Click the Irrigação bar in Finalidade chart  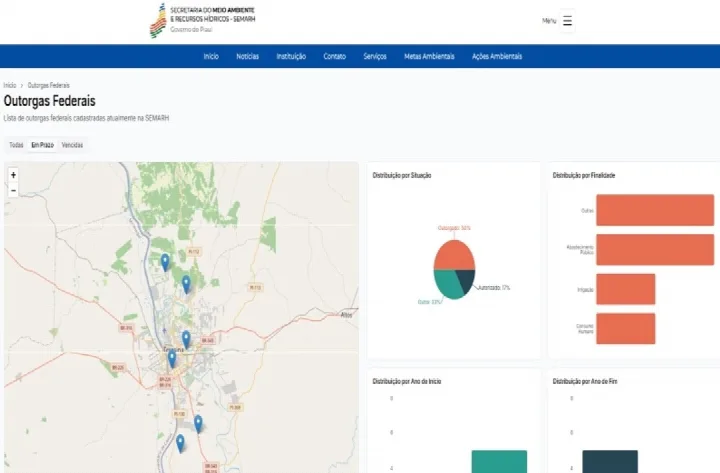625,289
